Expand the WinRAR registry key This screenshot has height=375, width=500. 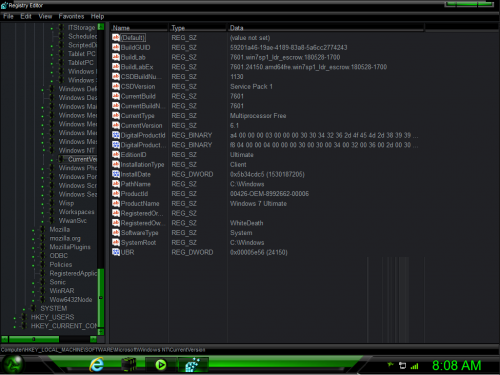point(33,292)
